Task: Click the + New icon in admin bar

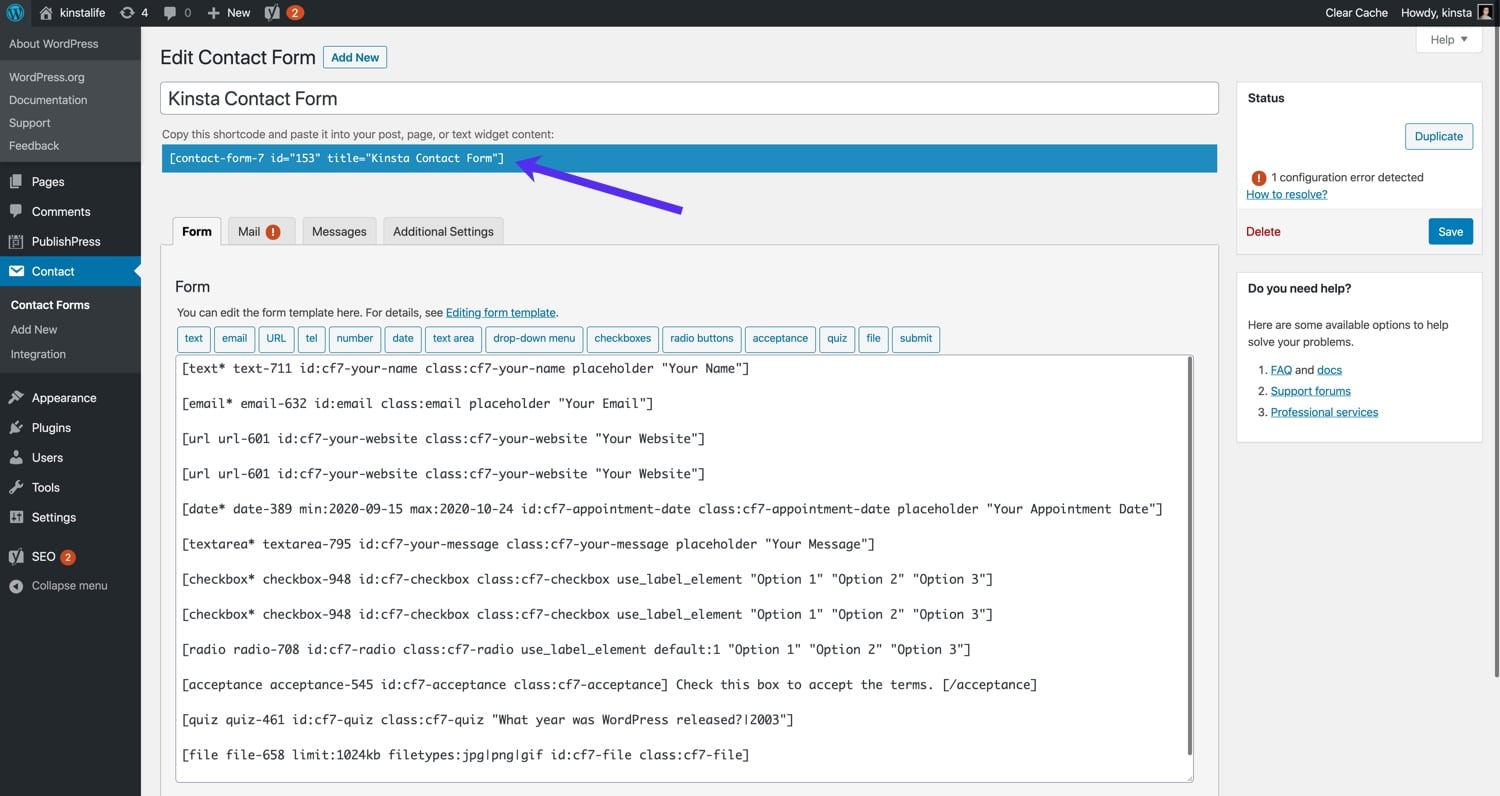Action: [227, 12]
